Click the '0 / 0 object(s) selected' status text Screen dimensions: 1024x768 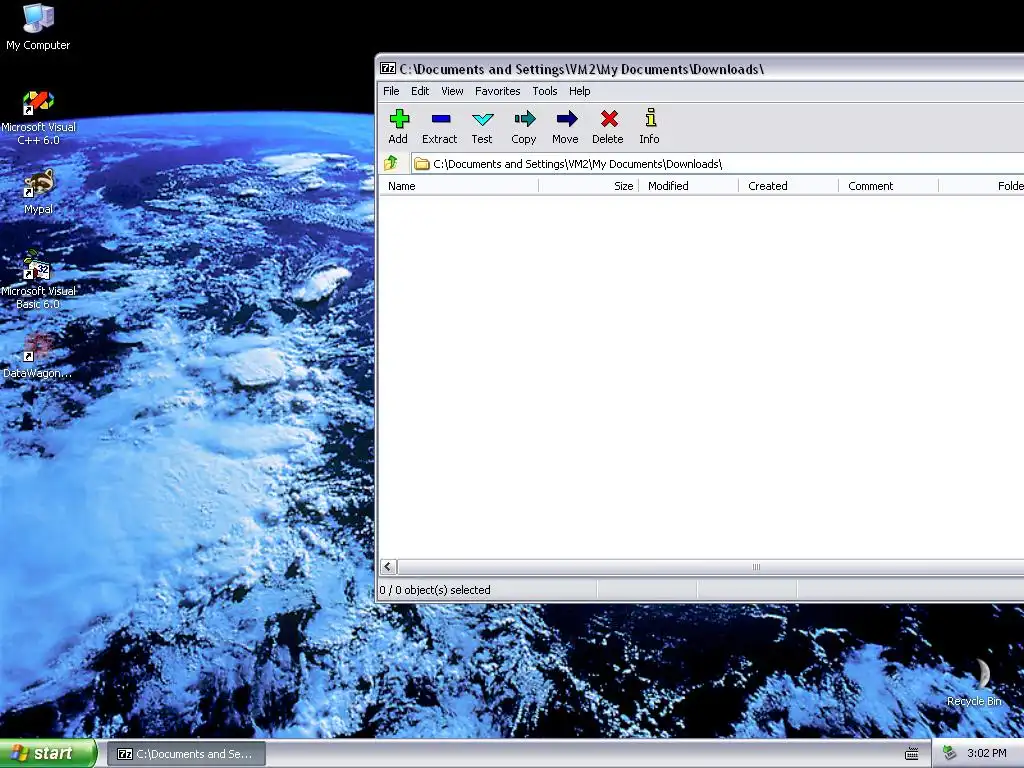click(x=435, y=590)
